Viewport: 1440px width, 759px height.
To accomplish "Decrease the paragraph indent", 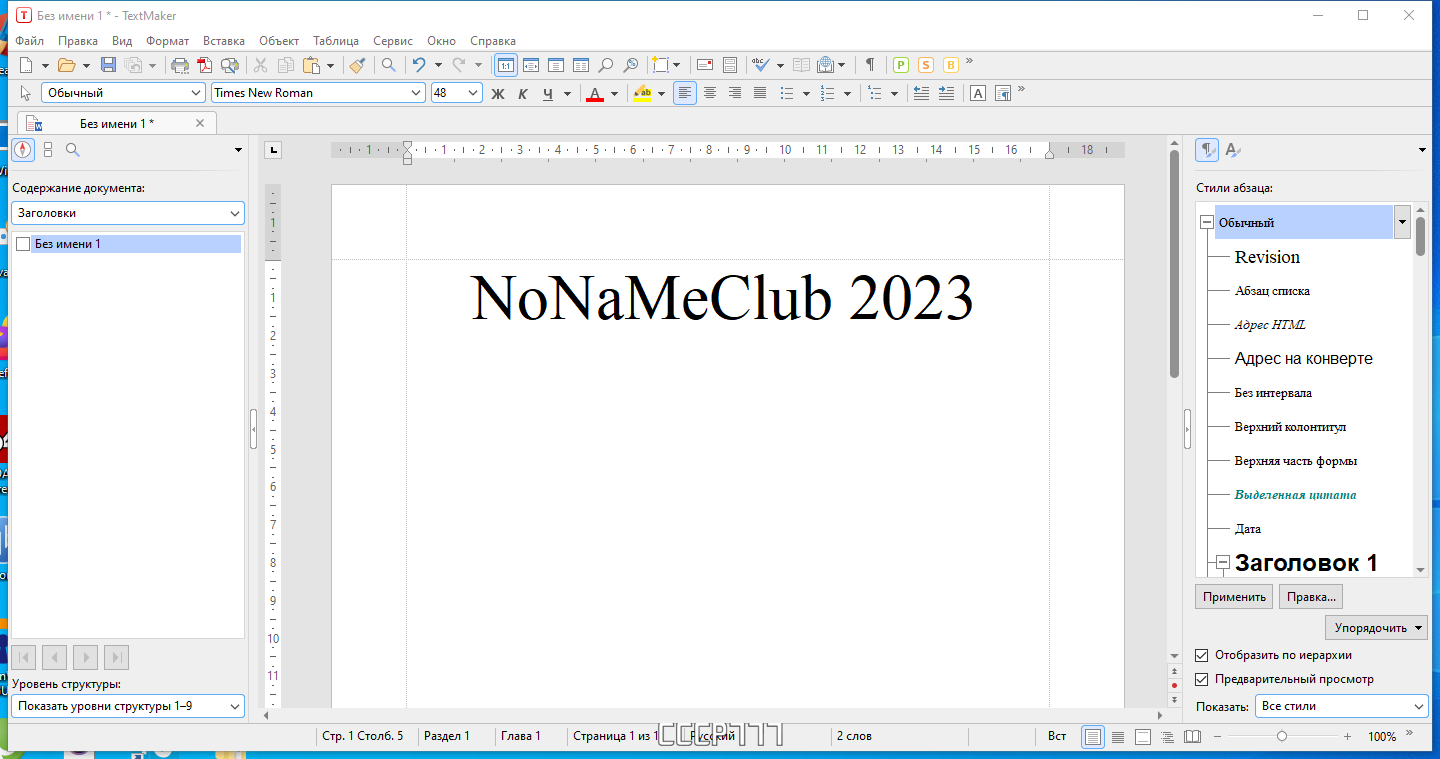I will (x=921, y=93).
